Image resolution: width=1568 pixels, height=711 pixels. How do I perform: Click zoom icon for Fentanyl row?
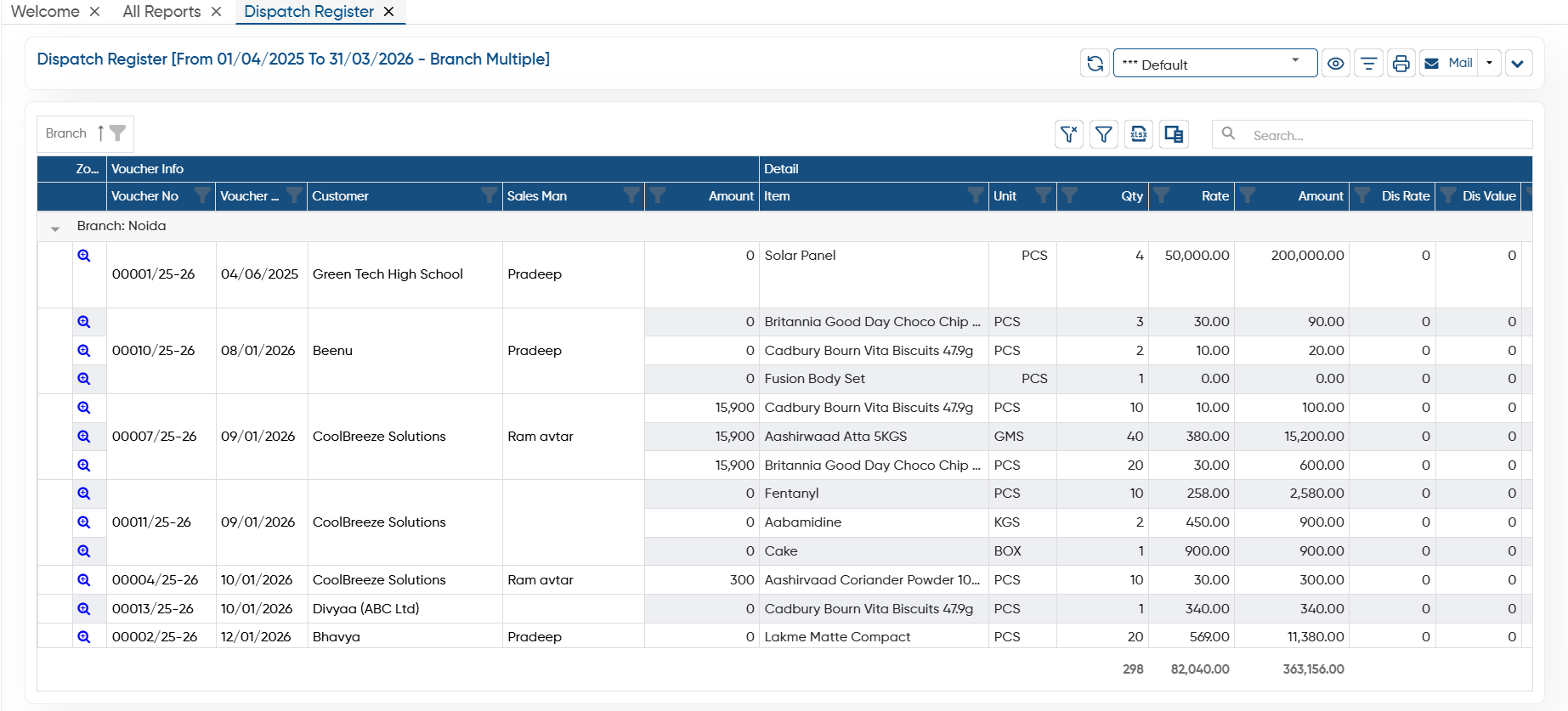pyautogui.click(x=84, y=494)
